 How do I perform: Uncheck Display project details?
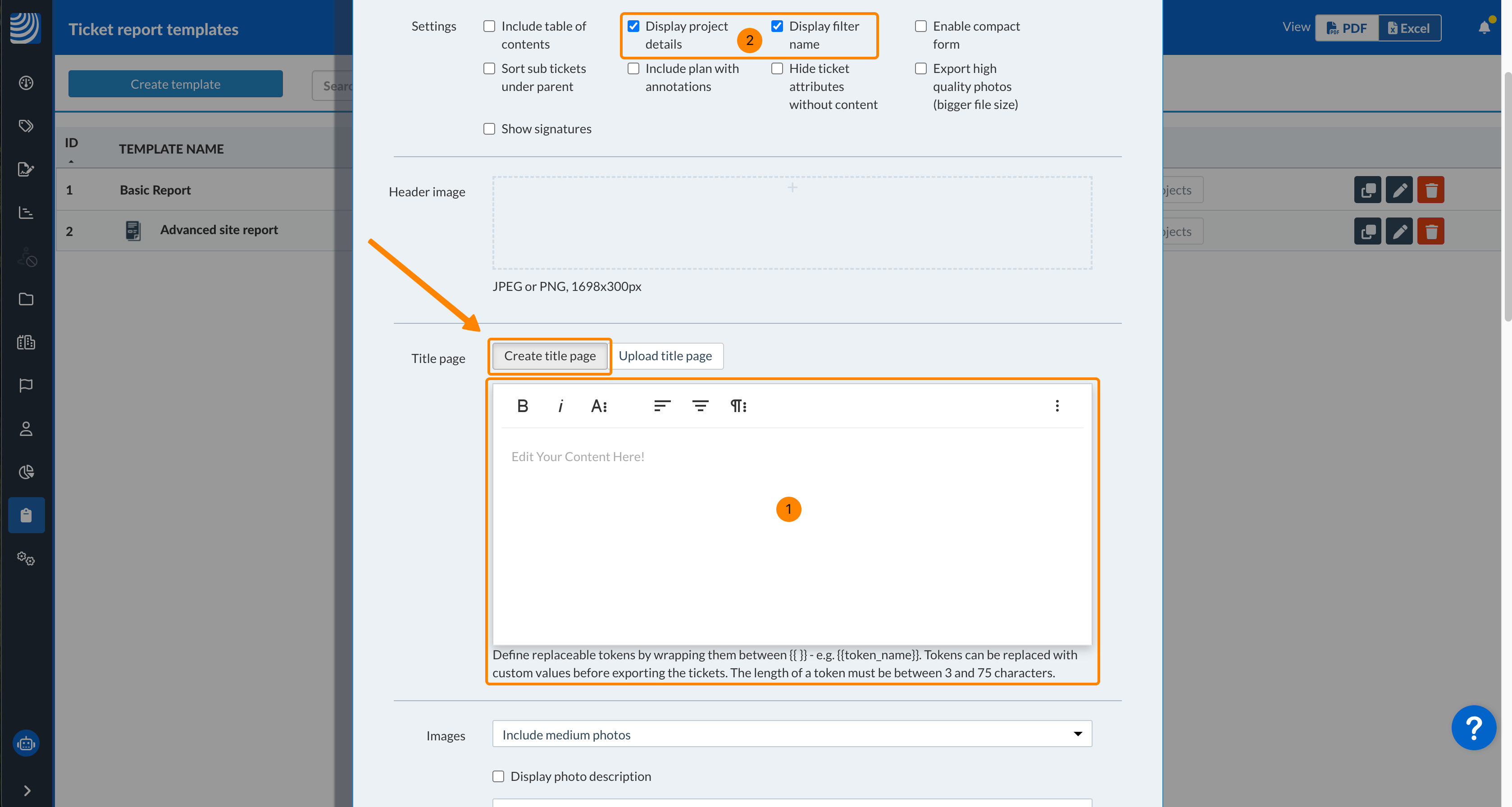tap(633, 27)
